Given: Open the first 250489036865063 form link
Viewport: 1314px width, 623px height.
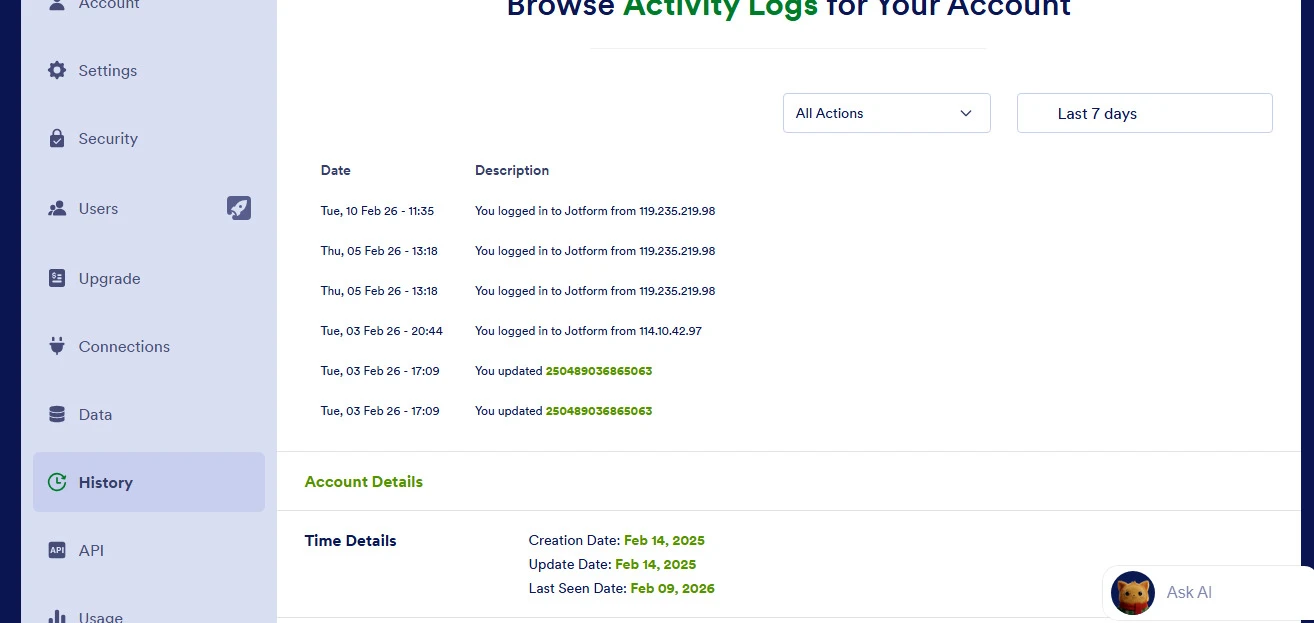Looking at the screenshot, I should (x=599, y=370).
